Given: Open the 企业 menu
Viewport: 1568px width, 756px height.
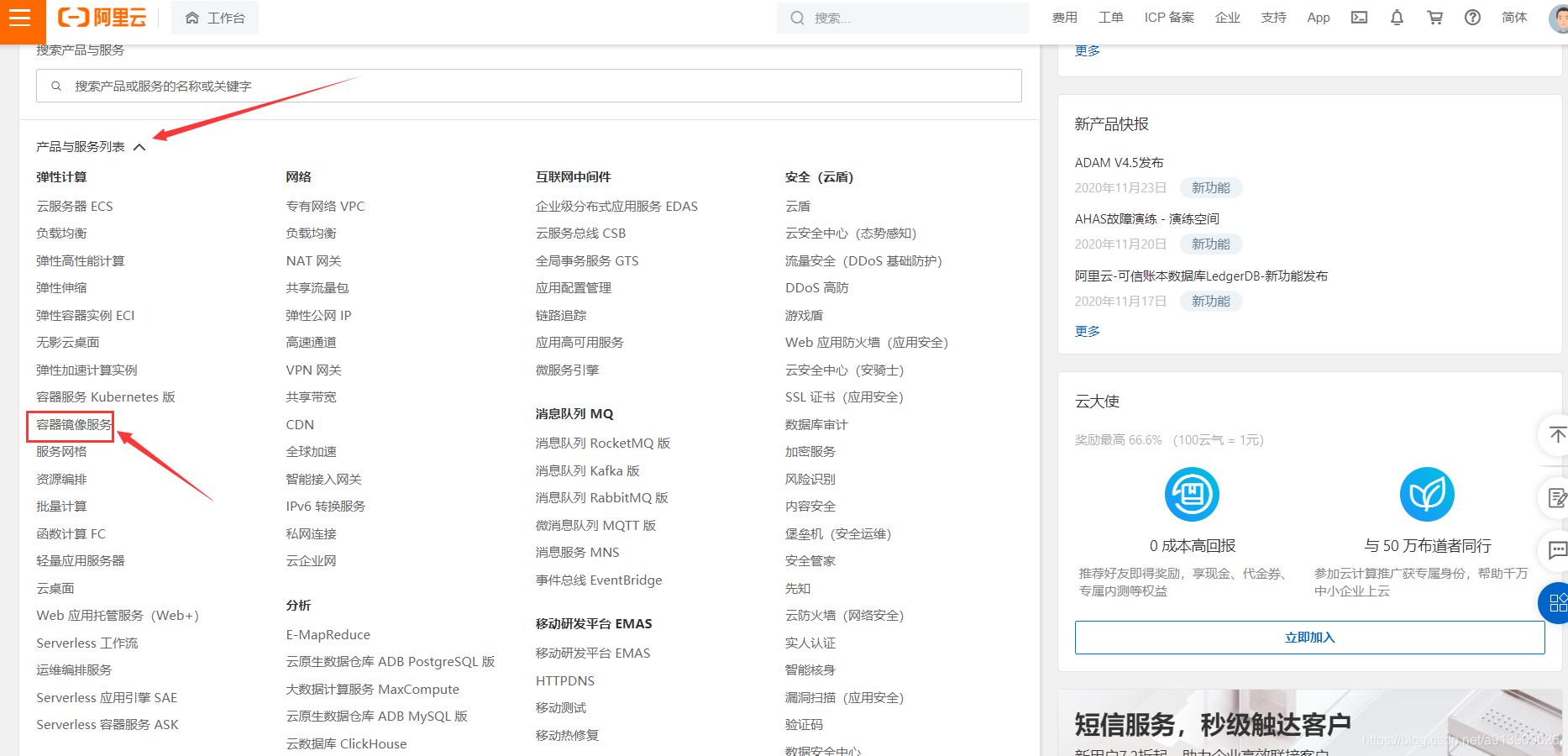Looking at the screenshot, I should pos(1228,18).
